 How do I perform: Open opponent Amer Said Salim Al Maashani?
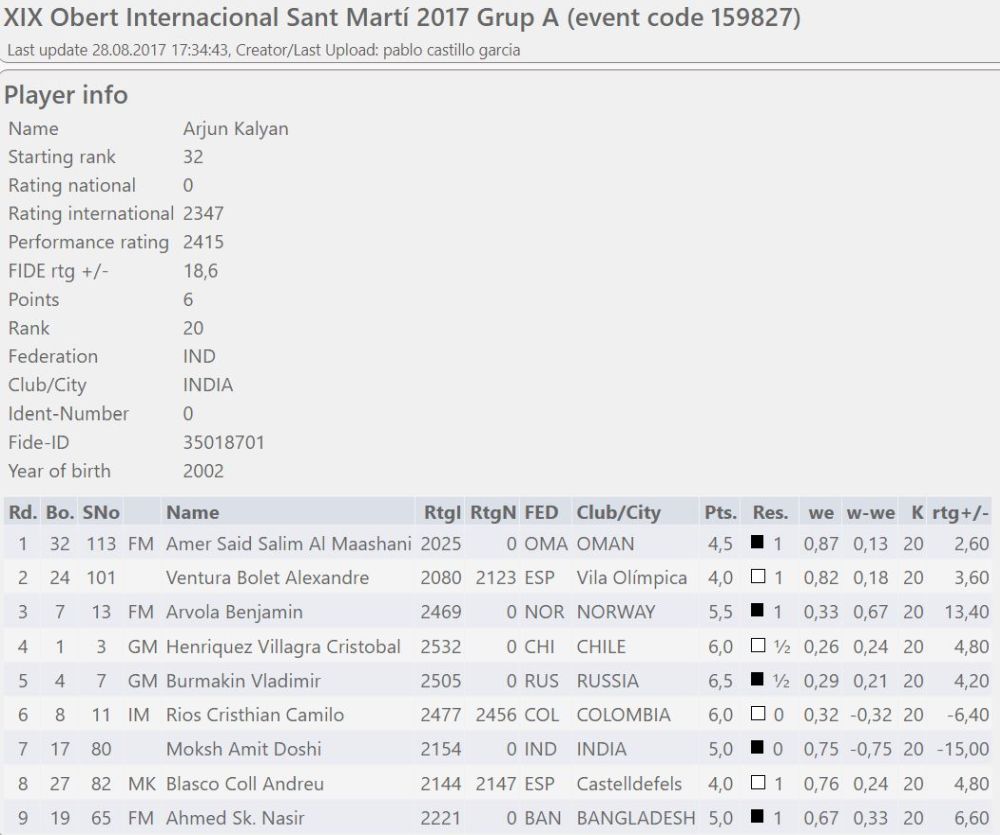point(288,544)
